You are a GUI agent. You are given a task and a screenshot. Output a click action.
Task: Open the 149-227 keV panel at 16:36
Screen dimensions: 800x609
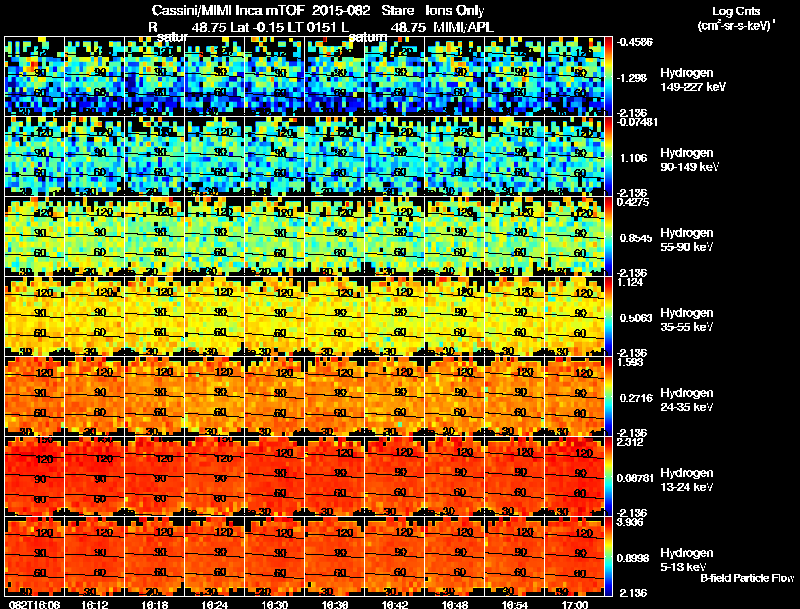tap(335, 76)
